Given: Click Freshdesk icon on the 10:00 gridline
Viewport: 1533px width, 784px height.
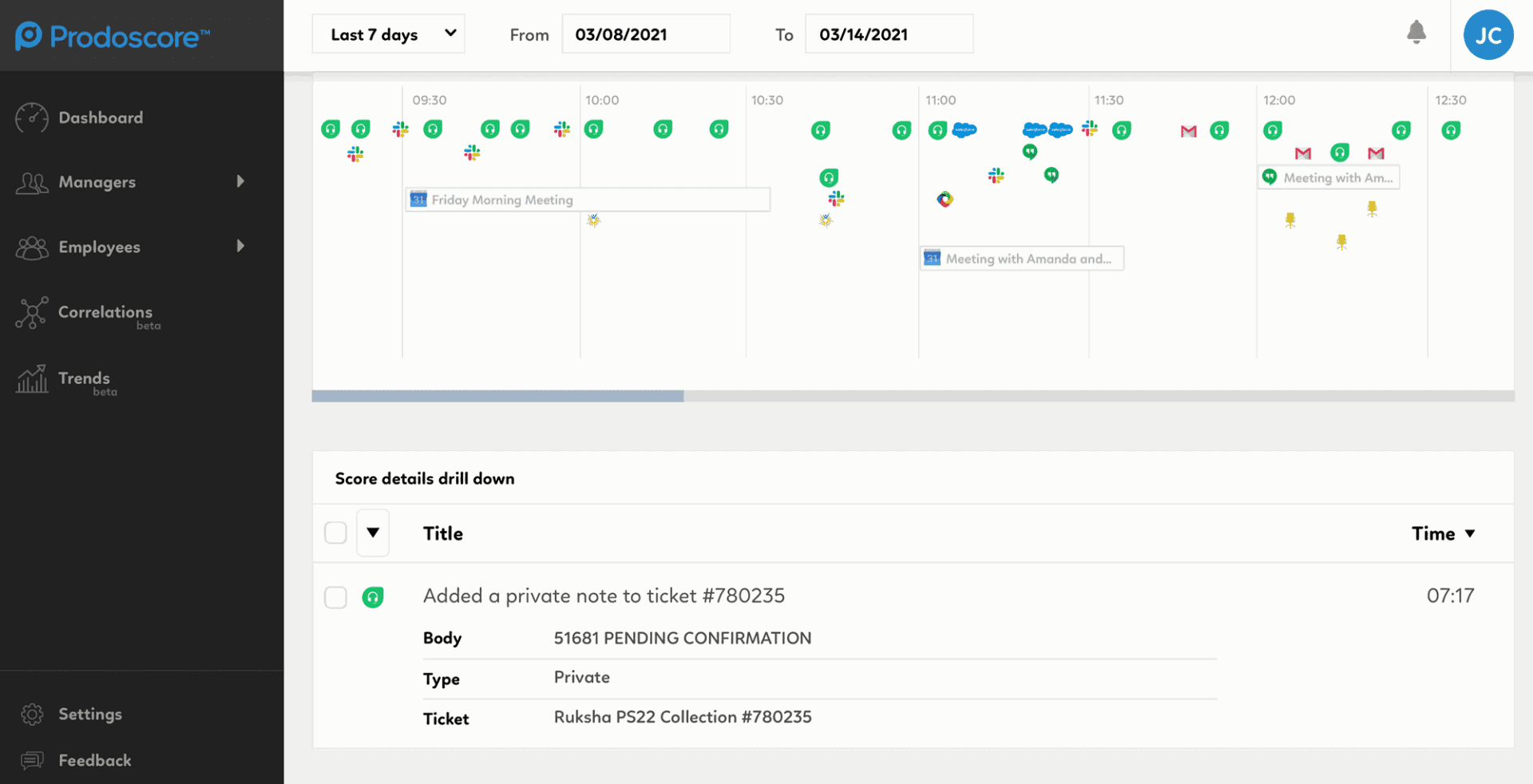Looking at the screenshot, I should [x=593, y=129].
